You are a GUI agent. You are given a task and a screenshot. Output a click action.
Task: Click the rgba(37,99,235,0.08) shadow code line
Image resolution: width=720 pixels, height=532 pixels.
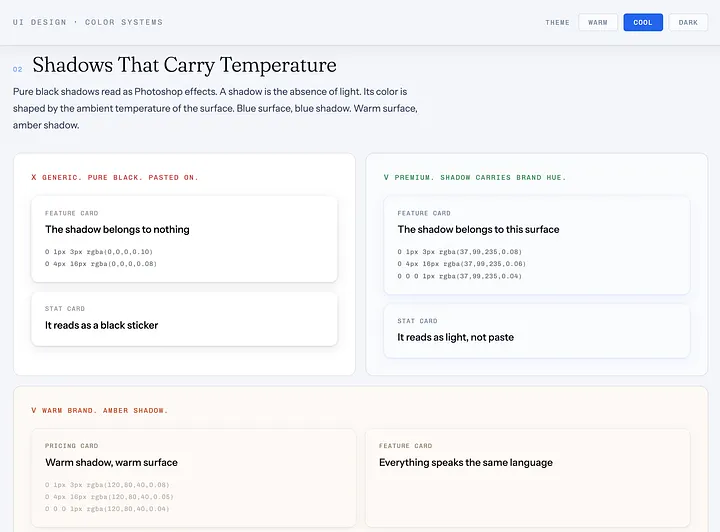pyautogui.click(x=460, y=252)
